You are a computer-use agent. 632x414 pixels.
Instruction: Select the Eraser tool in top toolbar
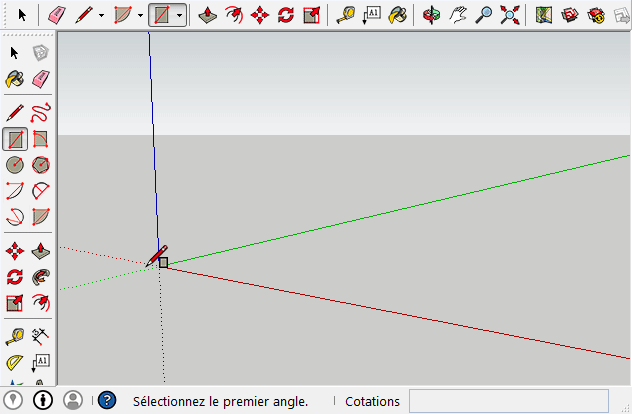click(x=57, y=15)
